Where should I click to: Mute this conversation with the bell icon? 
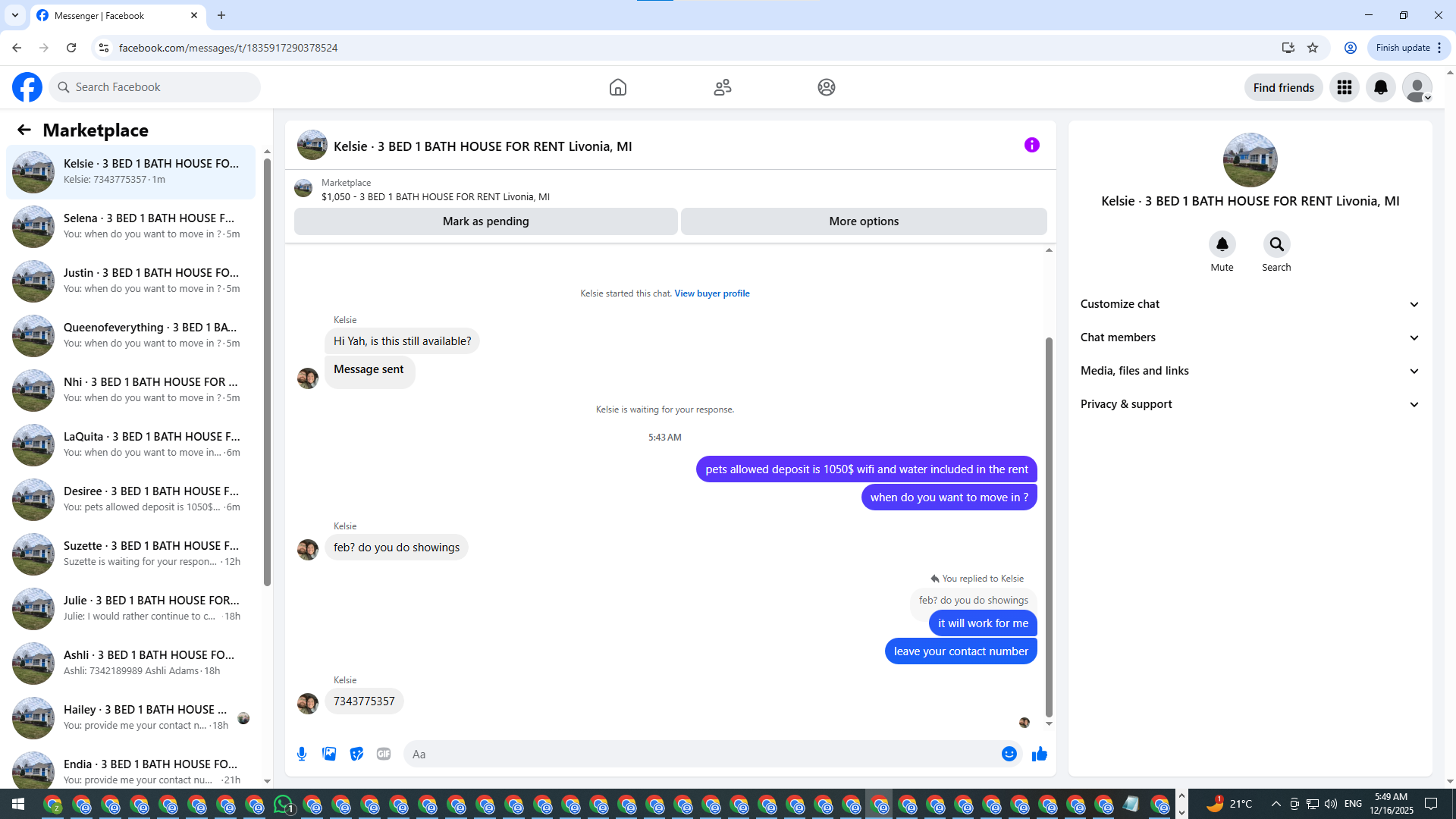[x=1222, y=244]
